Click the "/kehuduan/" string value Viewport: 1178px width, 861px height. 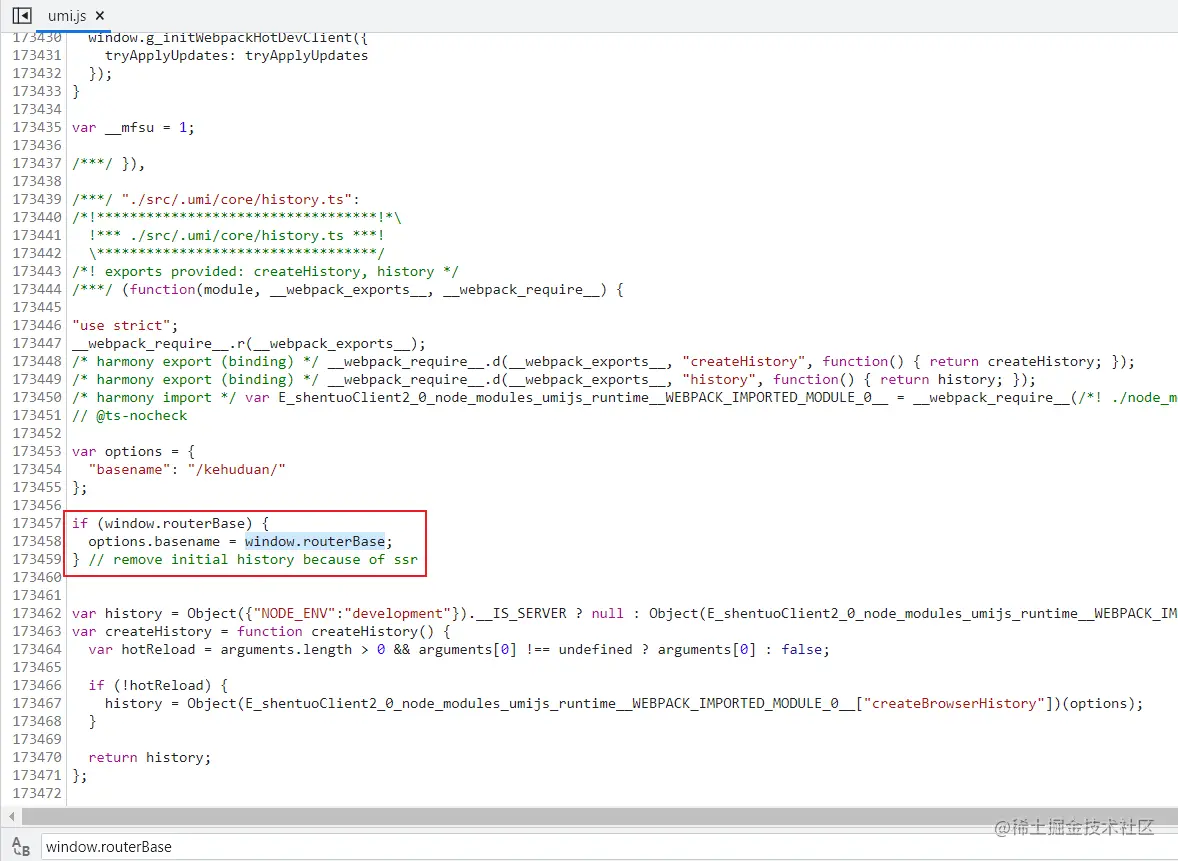click(237, 469)
